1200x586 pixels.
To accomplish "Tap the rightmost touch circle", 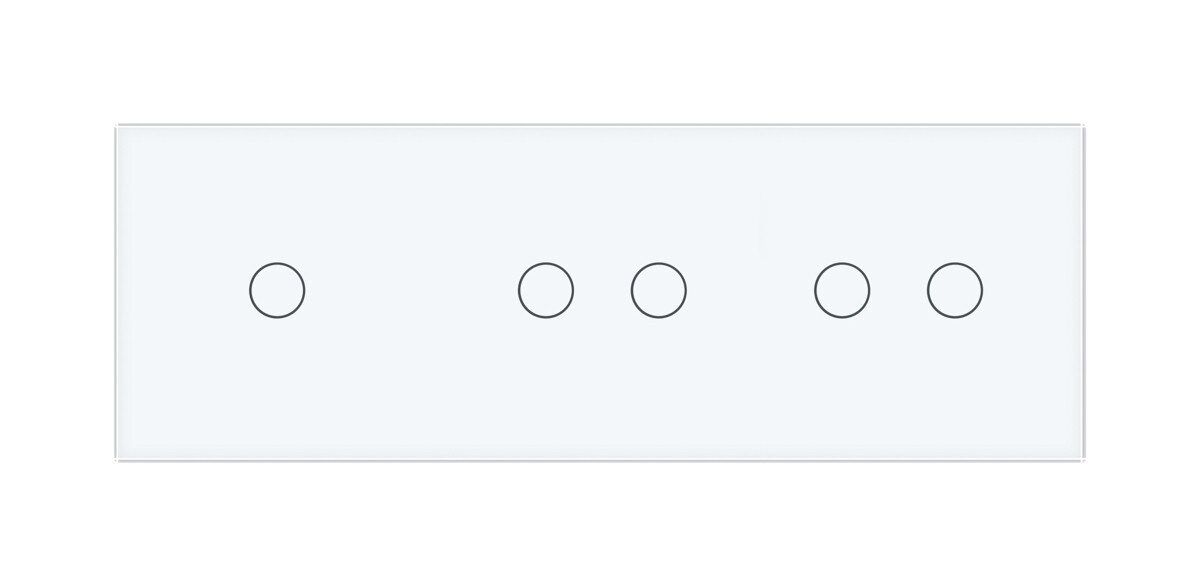I will [955, 291].
